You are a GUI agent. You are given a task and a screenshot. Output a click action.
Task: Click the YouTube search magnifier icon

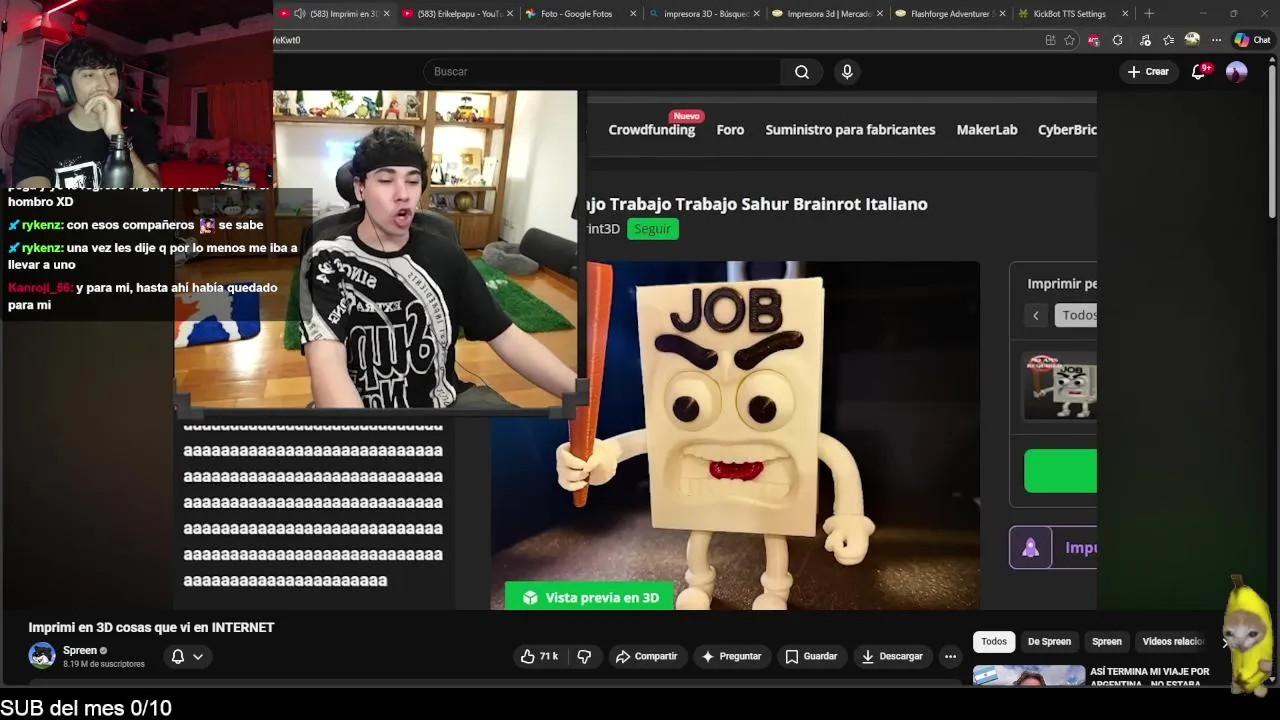pyautogui.click(x=802, y=72)
